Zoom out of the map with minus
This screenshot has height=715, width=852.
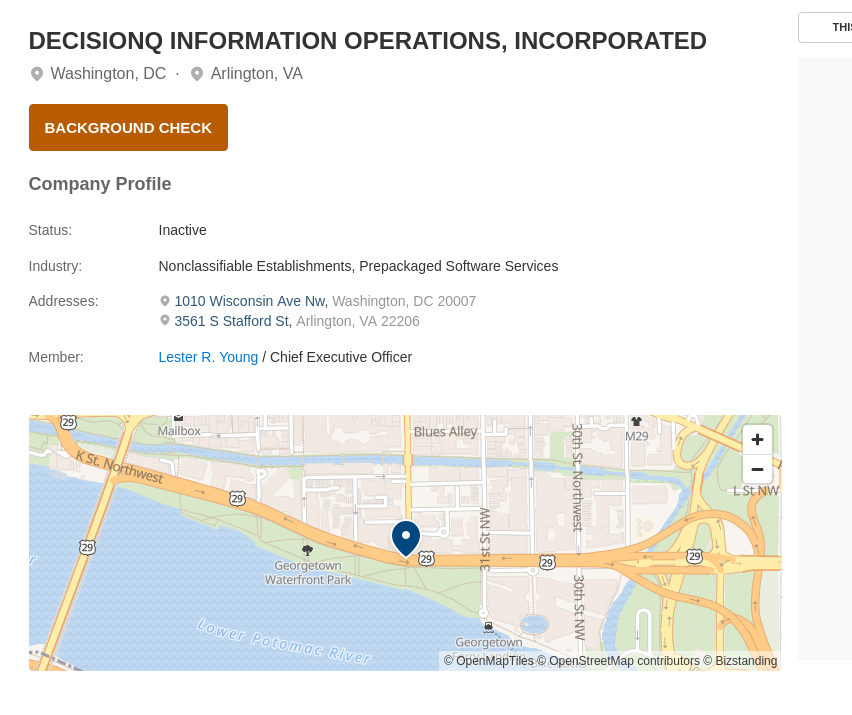pyautogui.click(x=757, y=469)
